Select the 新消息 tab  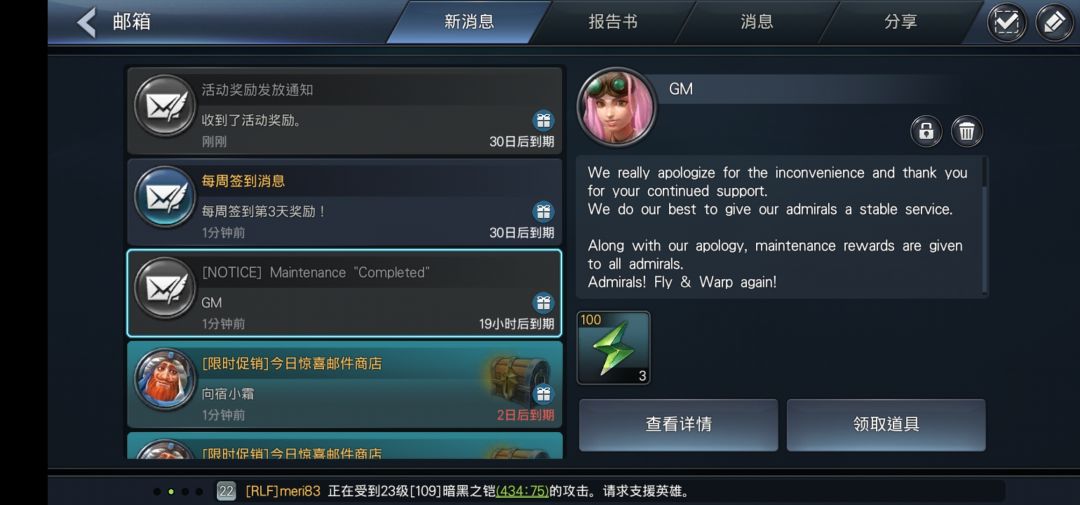pos(469,22)
